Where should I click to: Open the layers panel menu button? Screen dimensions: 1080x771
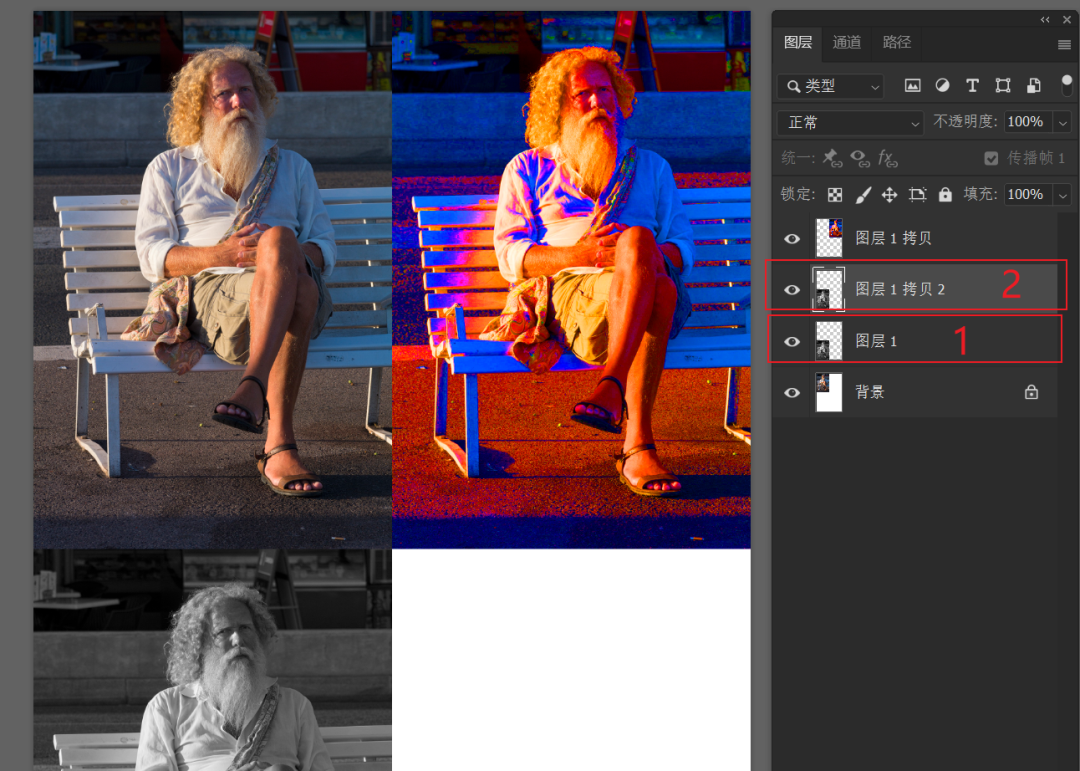(1064, 45)
